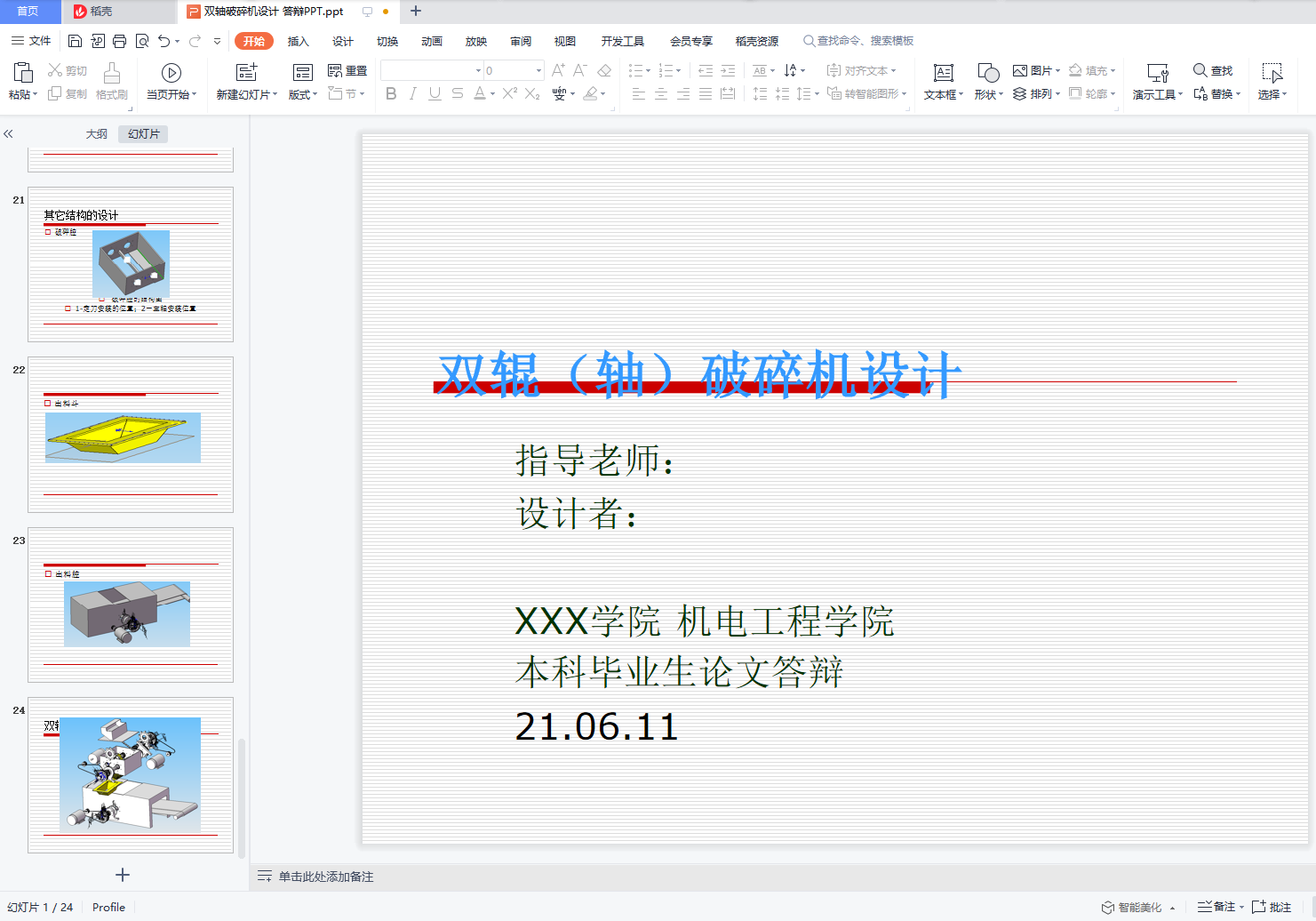Copy the selection with 复制

tap(68, 94)
